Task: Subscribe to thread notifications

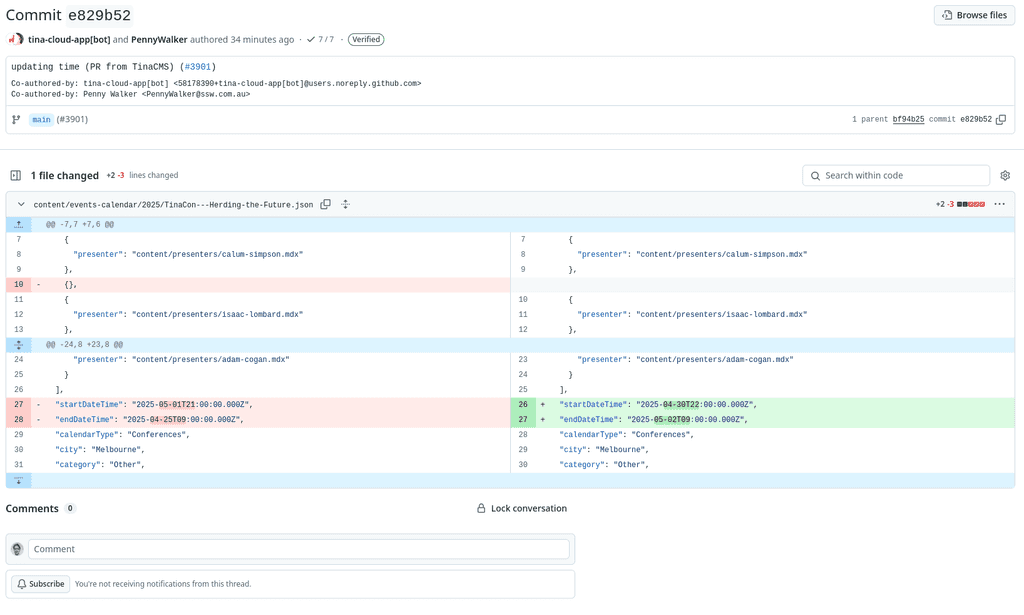Action: click(39, 583)
